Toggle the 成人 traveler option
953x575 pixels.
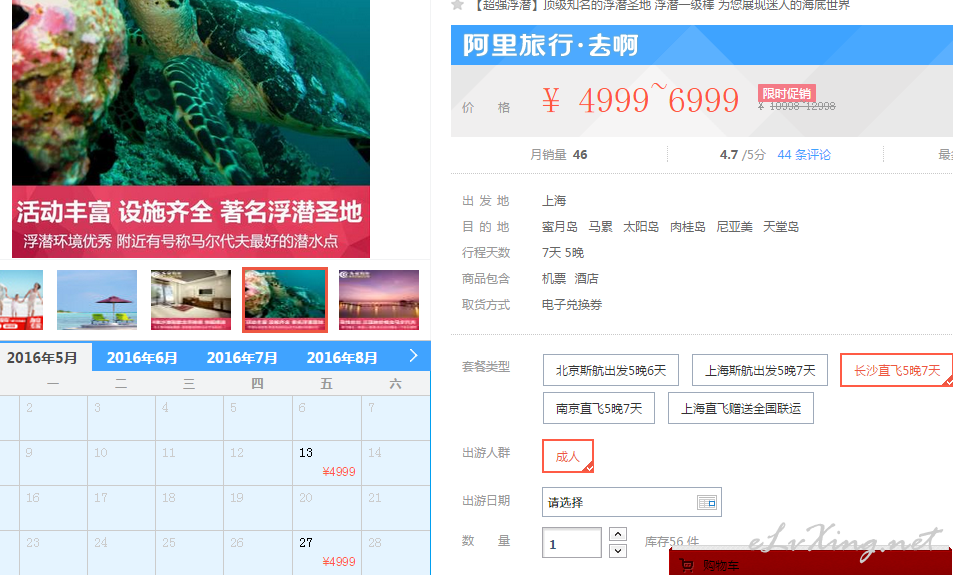point(568,456)
